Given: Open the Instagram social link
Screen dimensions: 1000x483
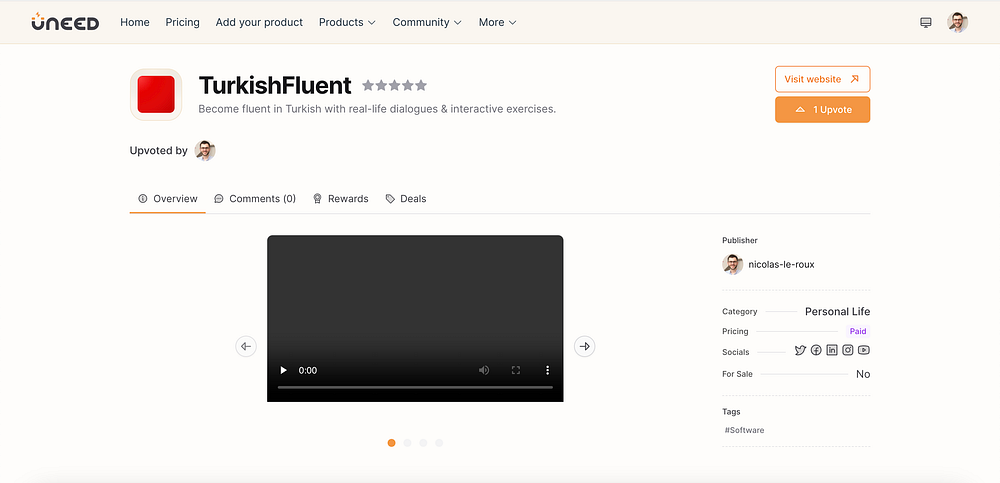Looking at the screenshot, I should click(x=848, y=350).
